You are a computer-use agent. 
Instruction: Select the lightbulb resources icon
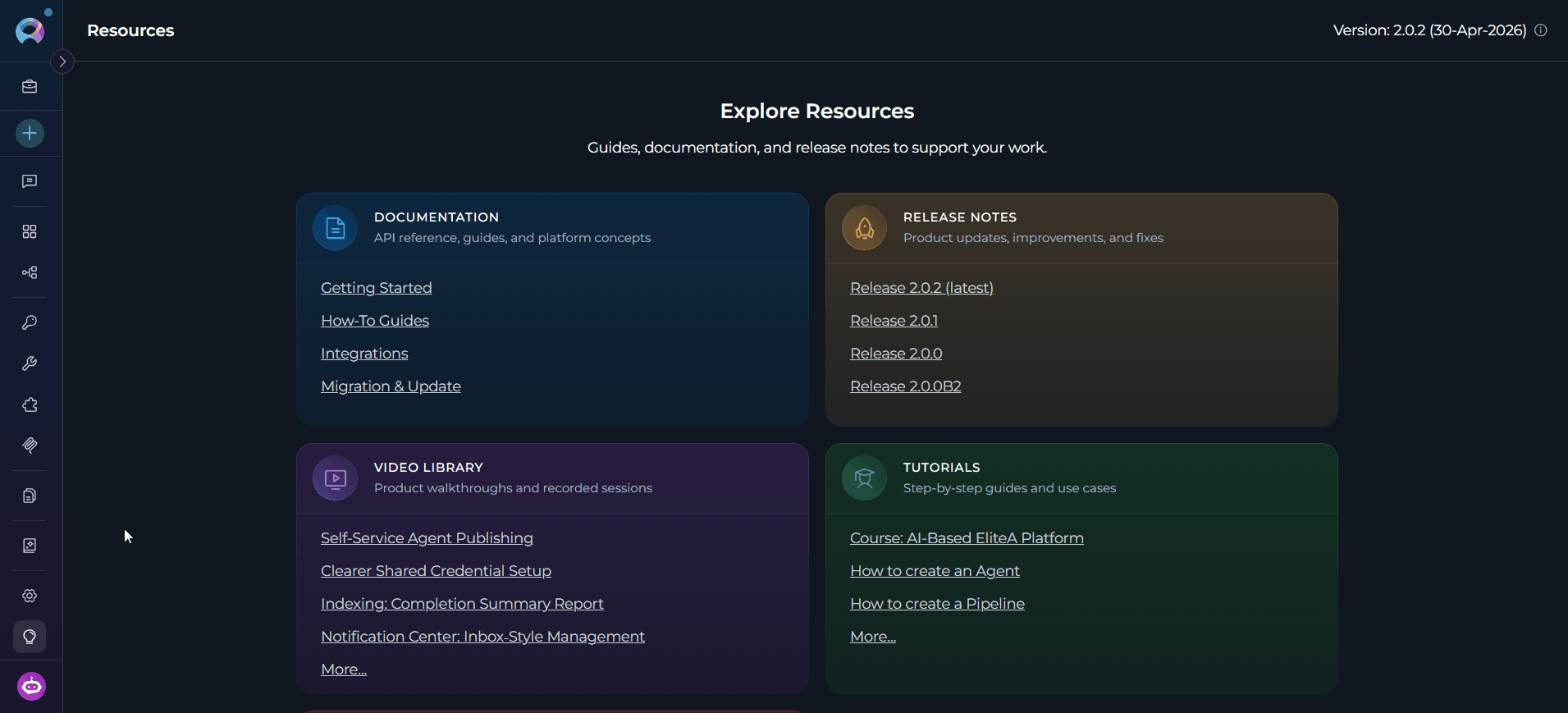(x=30, y=637)
